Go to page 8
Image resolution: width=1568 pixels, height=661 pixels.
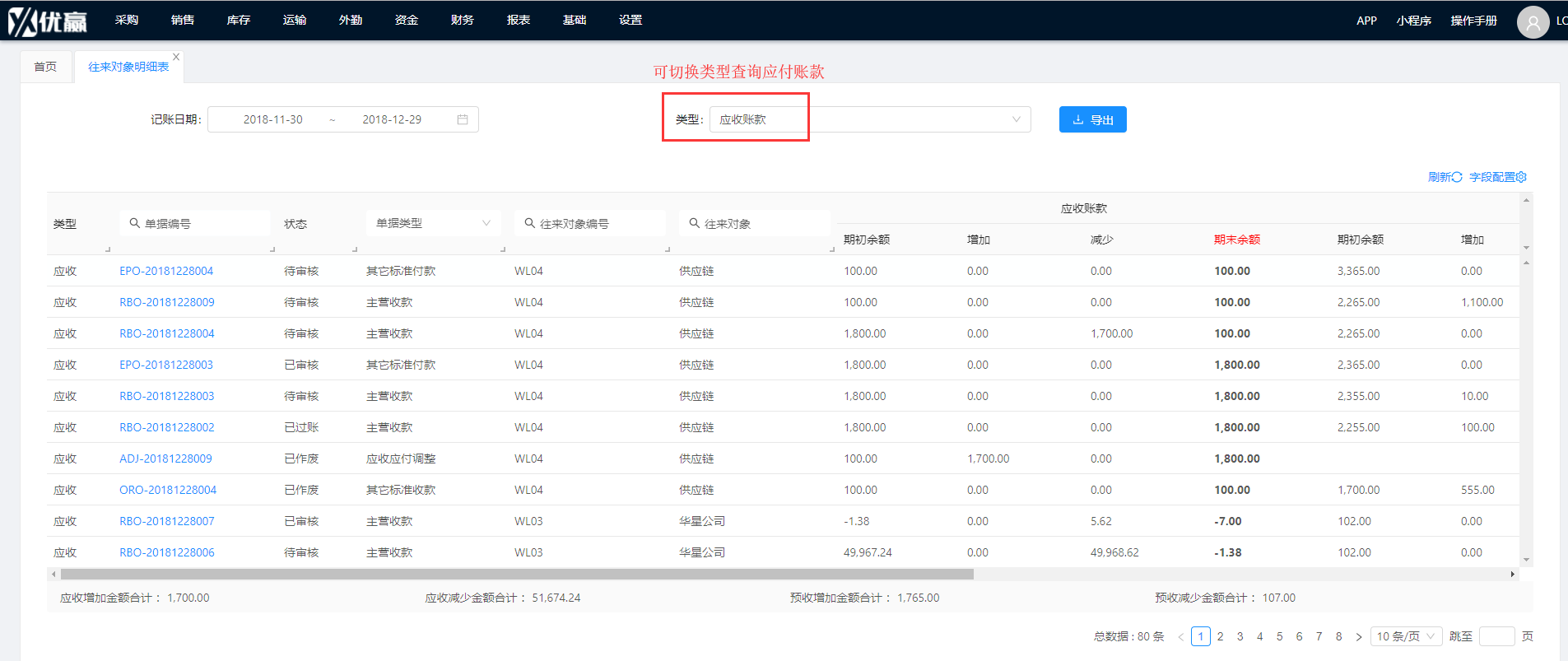(1338, 636)
